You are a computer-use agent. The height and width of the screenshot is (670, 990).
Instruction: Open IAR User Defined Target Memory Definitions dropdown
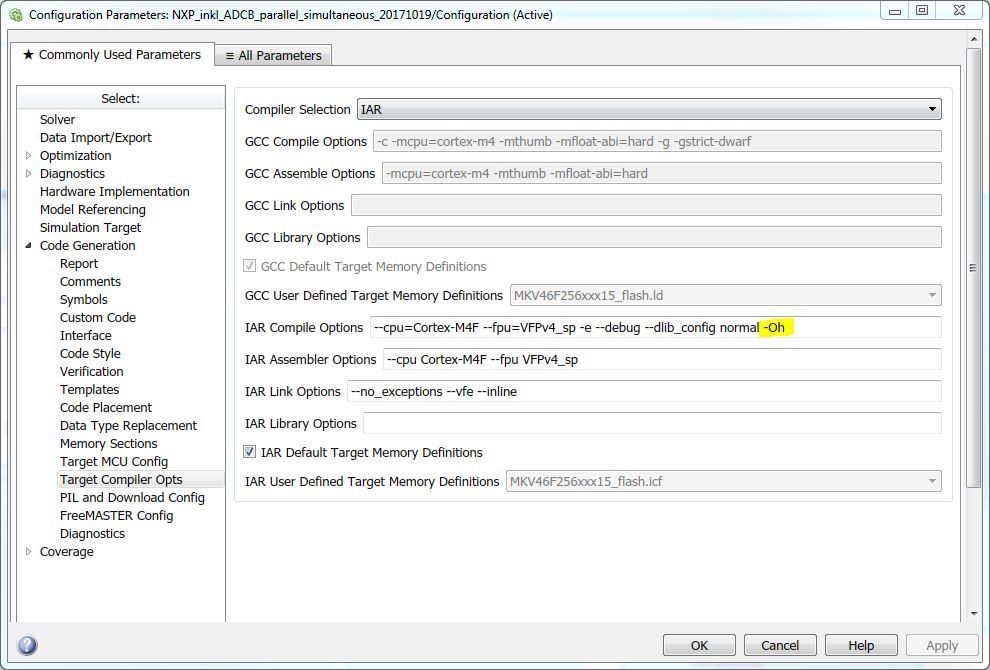[724, 481]
